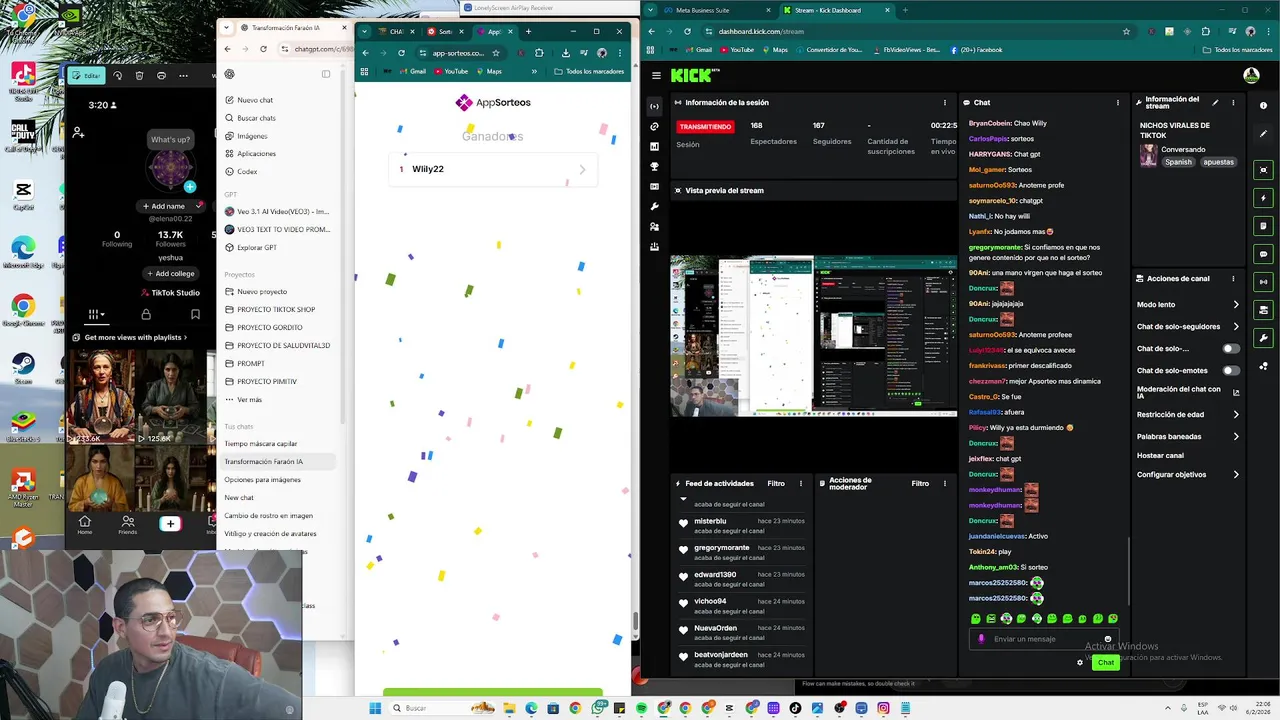Open extensions puzzle icon in app-sorteos browser
The height and width of the screenshot is (720, 1280).
[539, 53]
